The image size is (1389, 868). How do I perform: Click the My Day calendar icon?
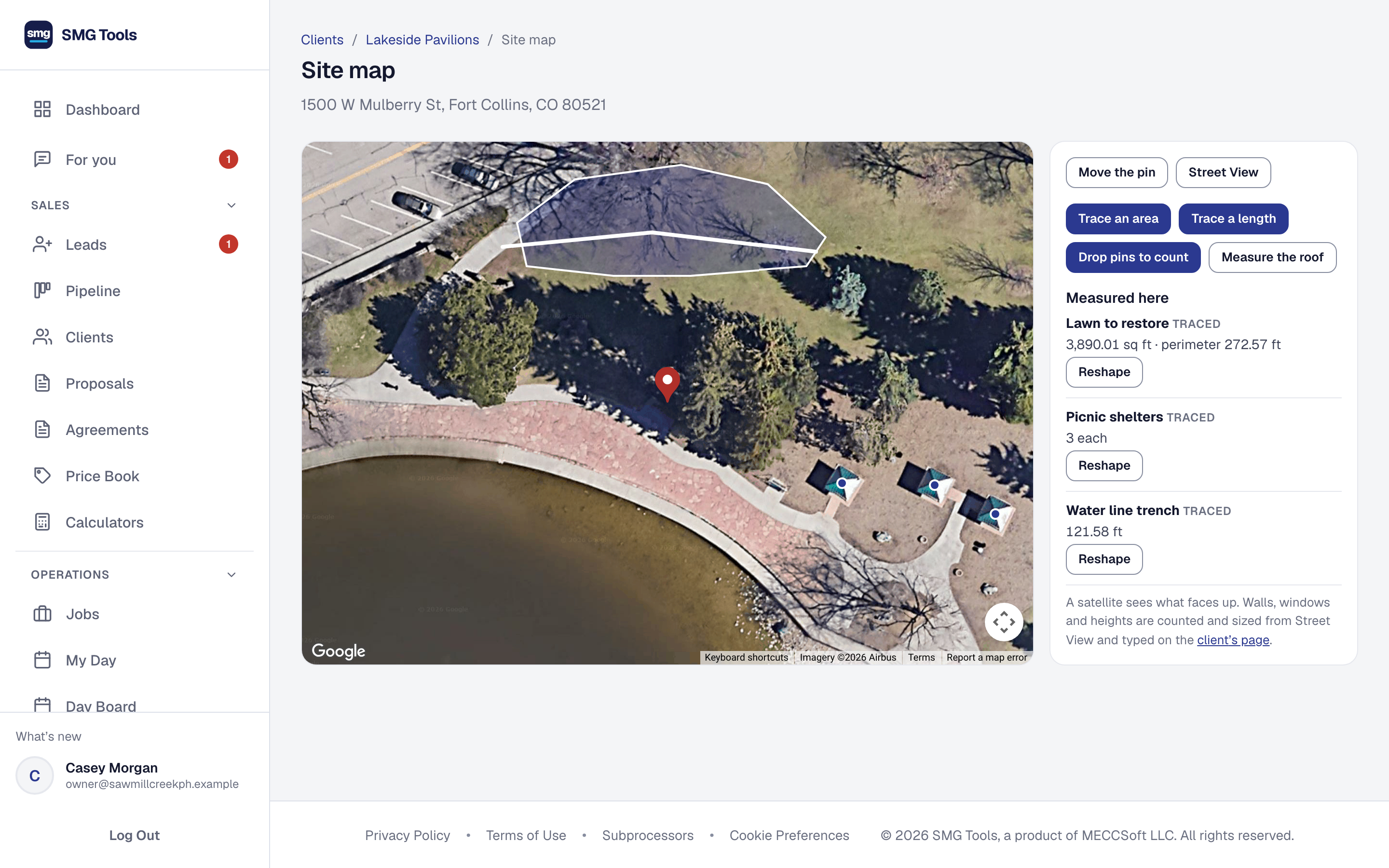42,660
